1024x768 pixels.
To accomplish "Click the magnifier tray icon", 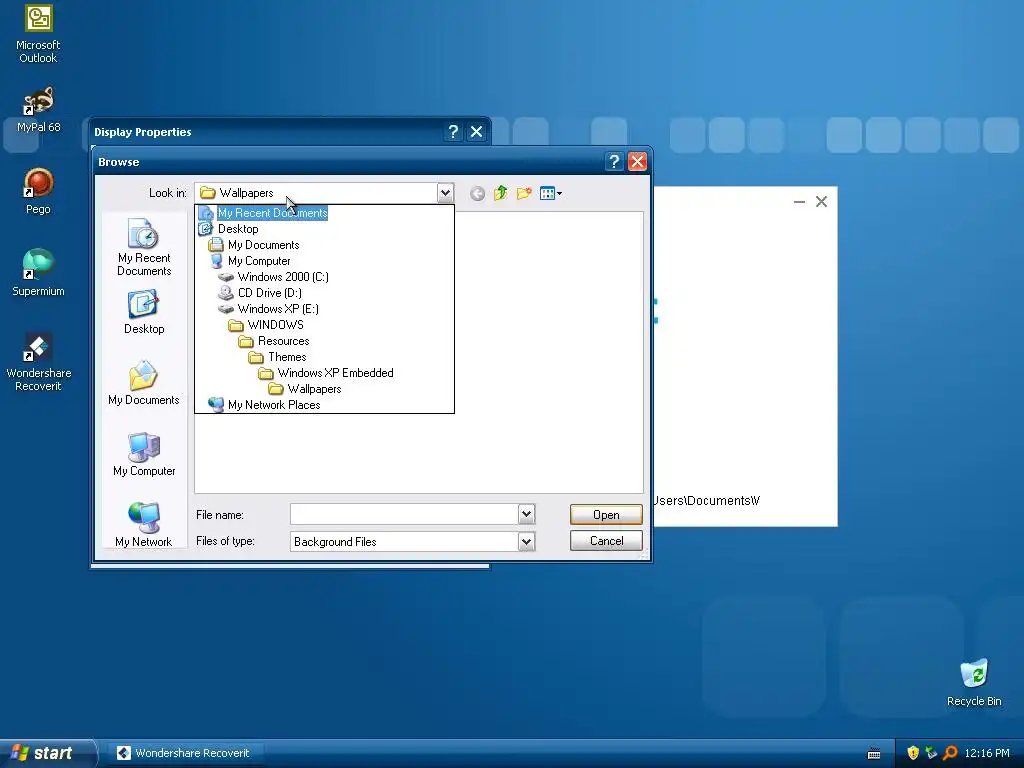I will (950, 753).
